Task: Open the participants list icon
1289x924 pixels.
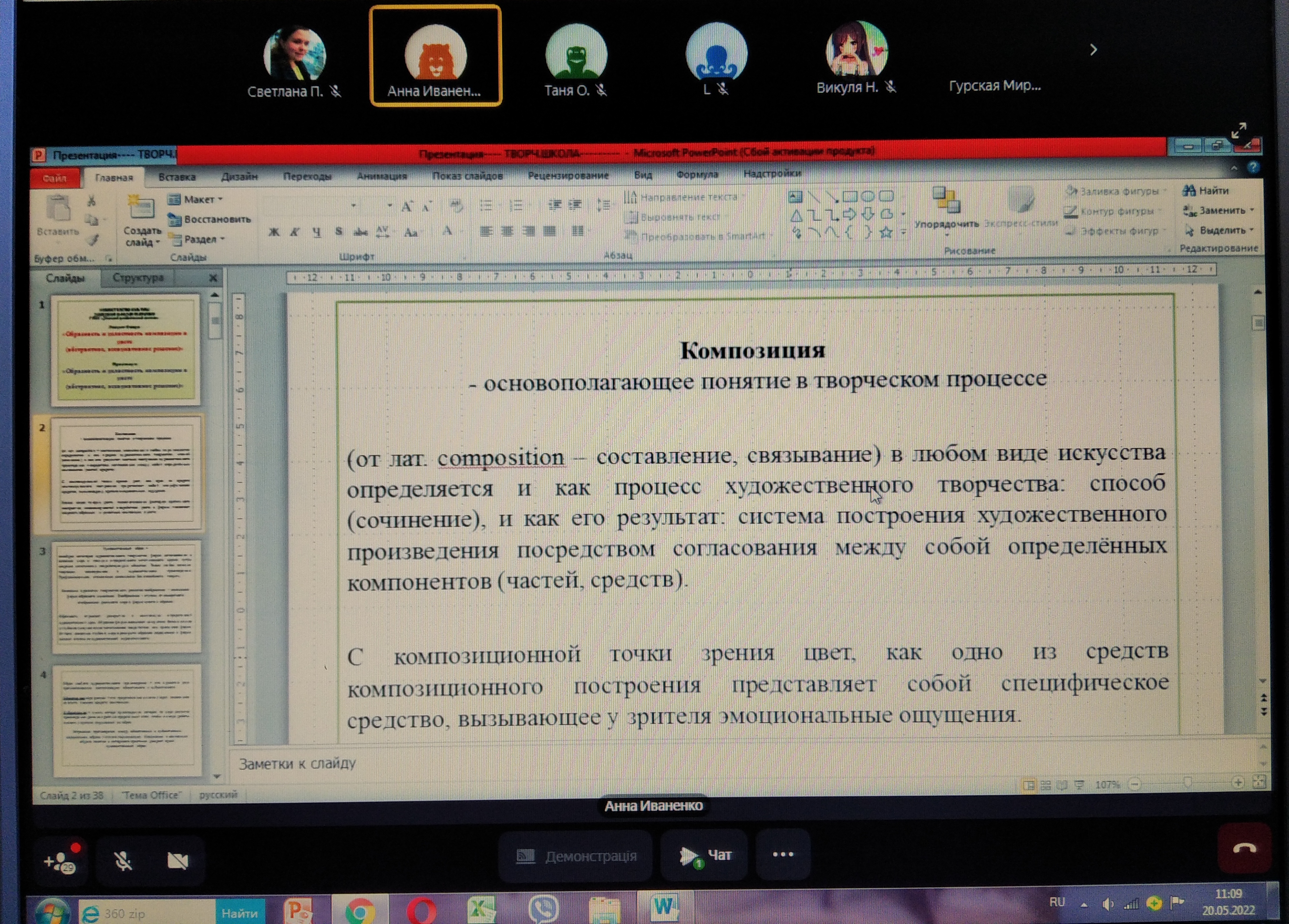Action: (x=60, y=861)
